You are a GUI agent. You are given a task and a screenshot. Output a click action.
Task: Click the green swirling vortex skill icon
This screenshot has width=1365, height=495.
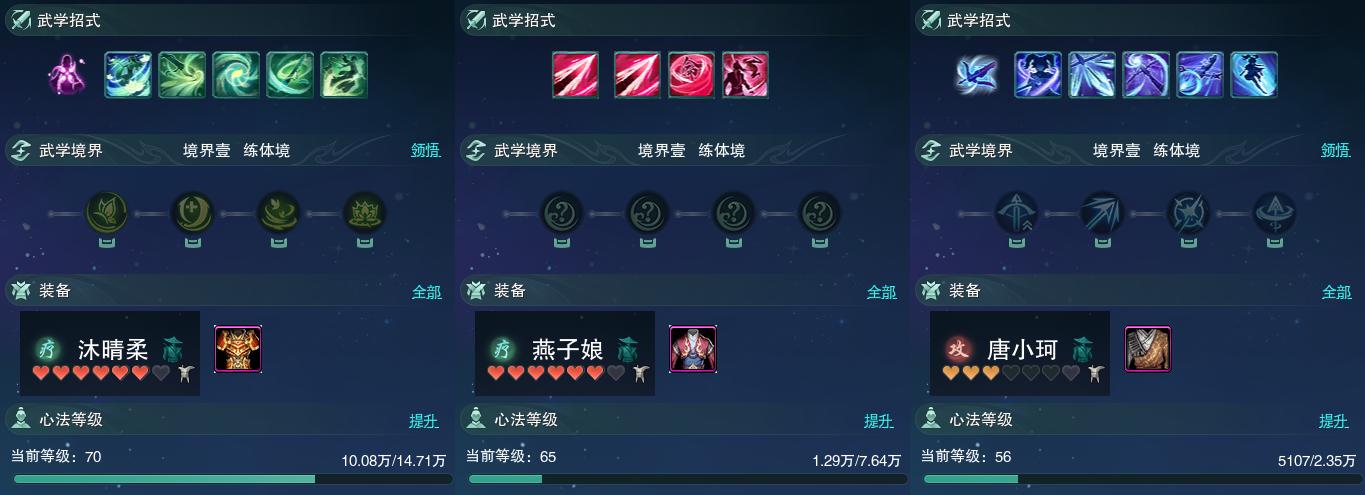(236, 75)
